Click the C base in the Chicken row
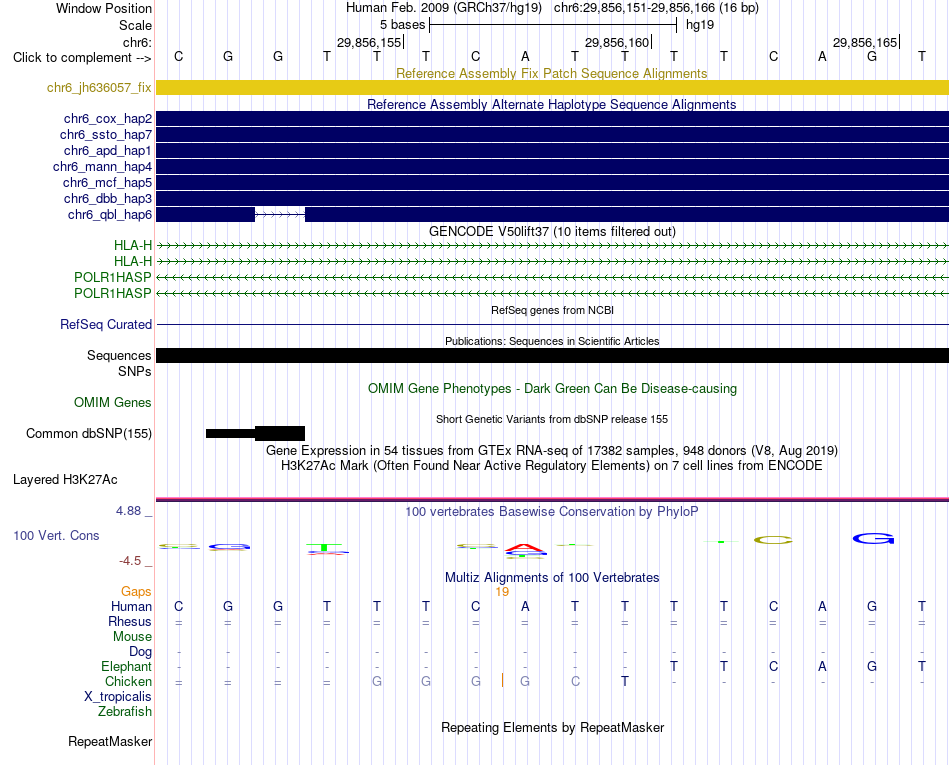 pyautogui.click(x=575, y=681)
